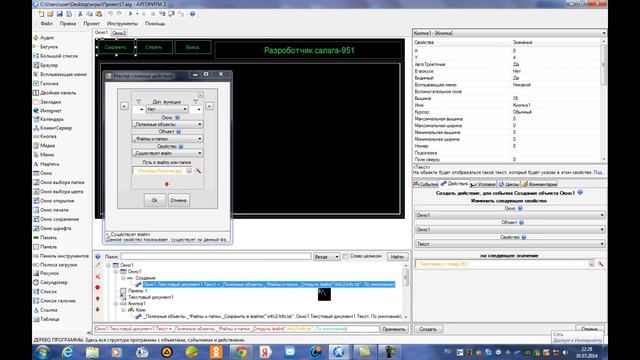Screen dimensions: 640x360
Task: Click the wrench icon next to the value field in the Действия panel
Action: [x=601, y=264]
